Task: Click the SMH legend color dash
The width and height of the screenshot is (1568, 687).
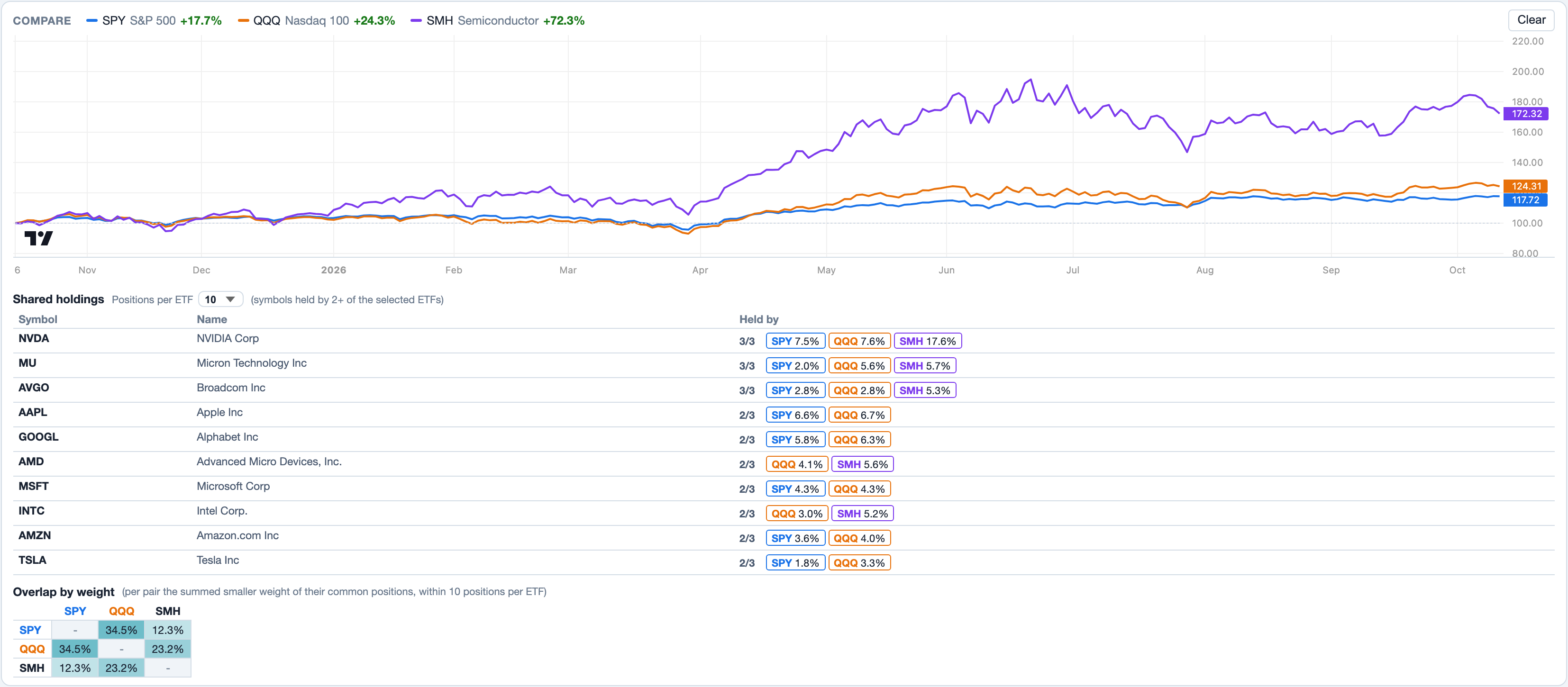Action: (416, 21)
